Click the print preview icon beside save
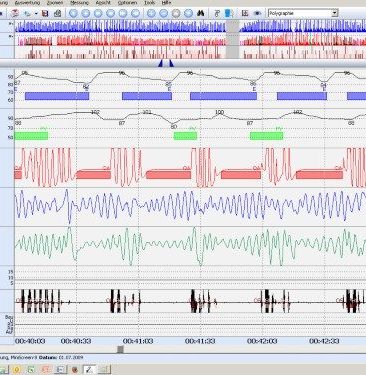366x375 pixels. click(58, 13)
